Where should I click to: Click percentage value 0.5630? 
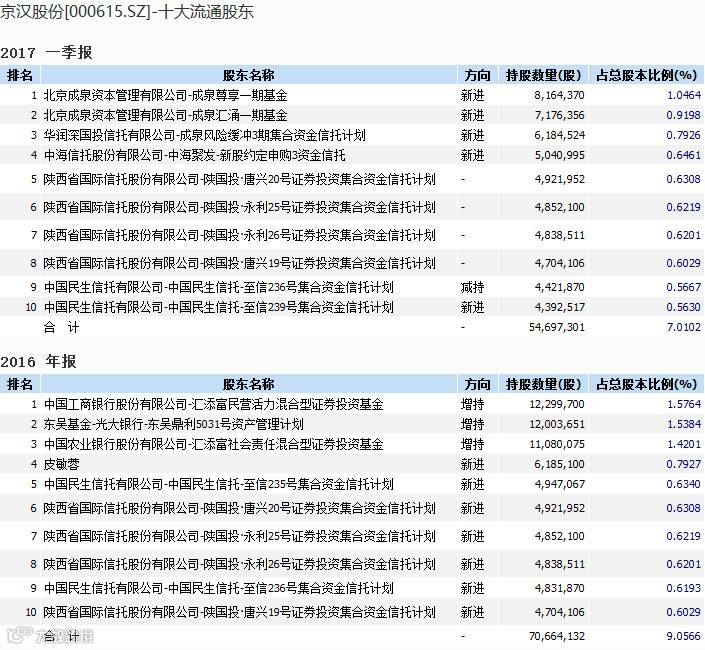tap(683, 307)
